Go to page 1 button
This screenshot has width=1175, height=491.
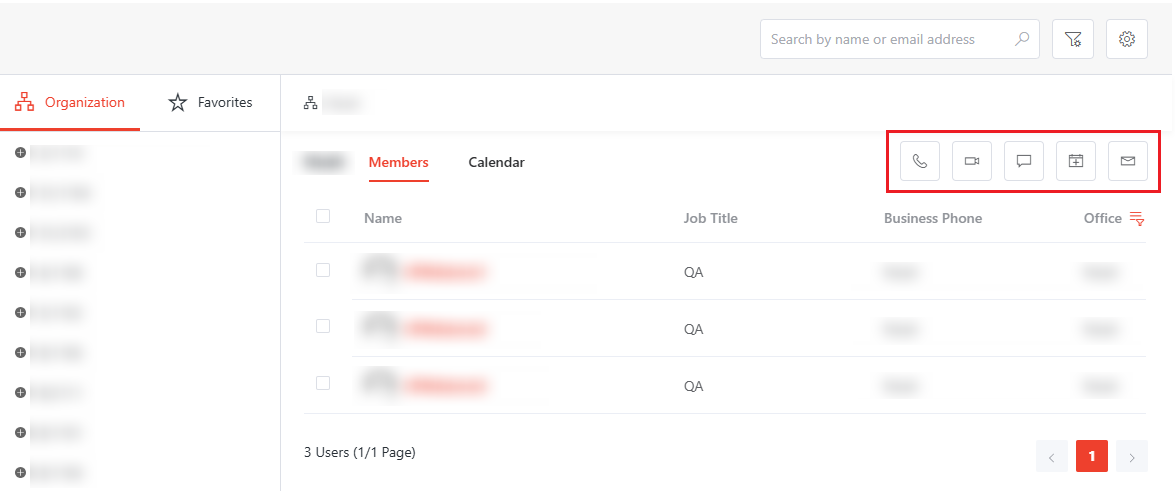pyautogui.click(x=1092, y=456)
